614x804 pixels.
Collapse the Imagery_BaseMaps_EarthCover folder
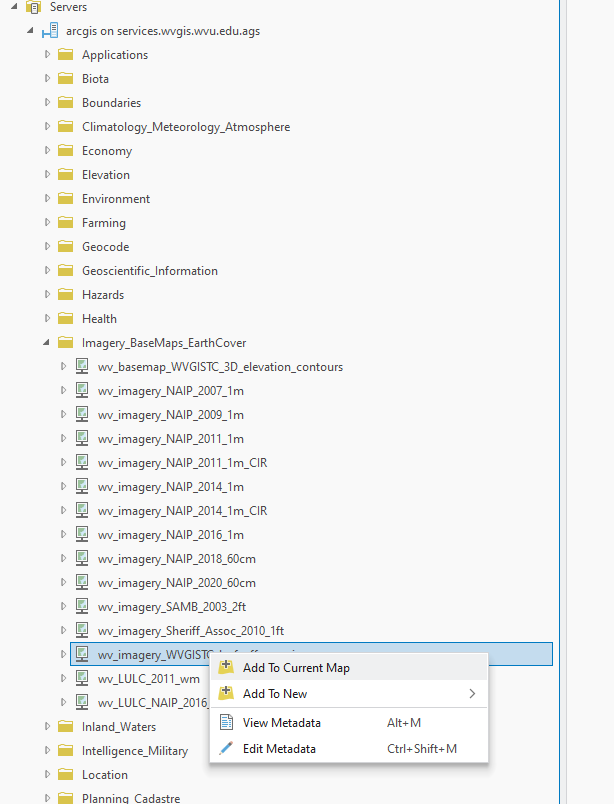[x=47, y=342]
